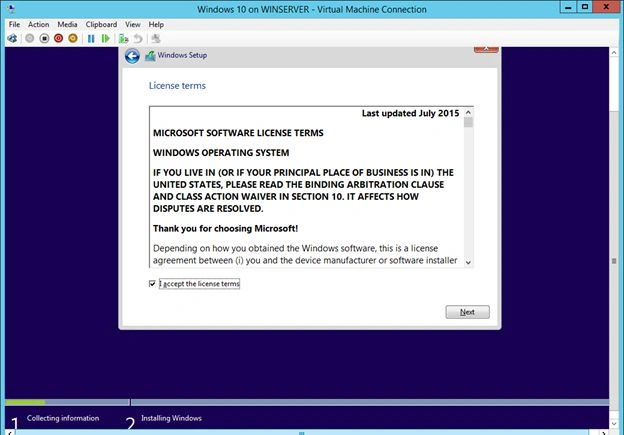Screen dimensions: 624x435
Task: Open the Action menu
Action: coord(39,24)
